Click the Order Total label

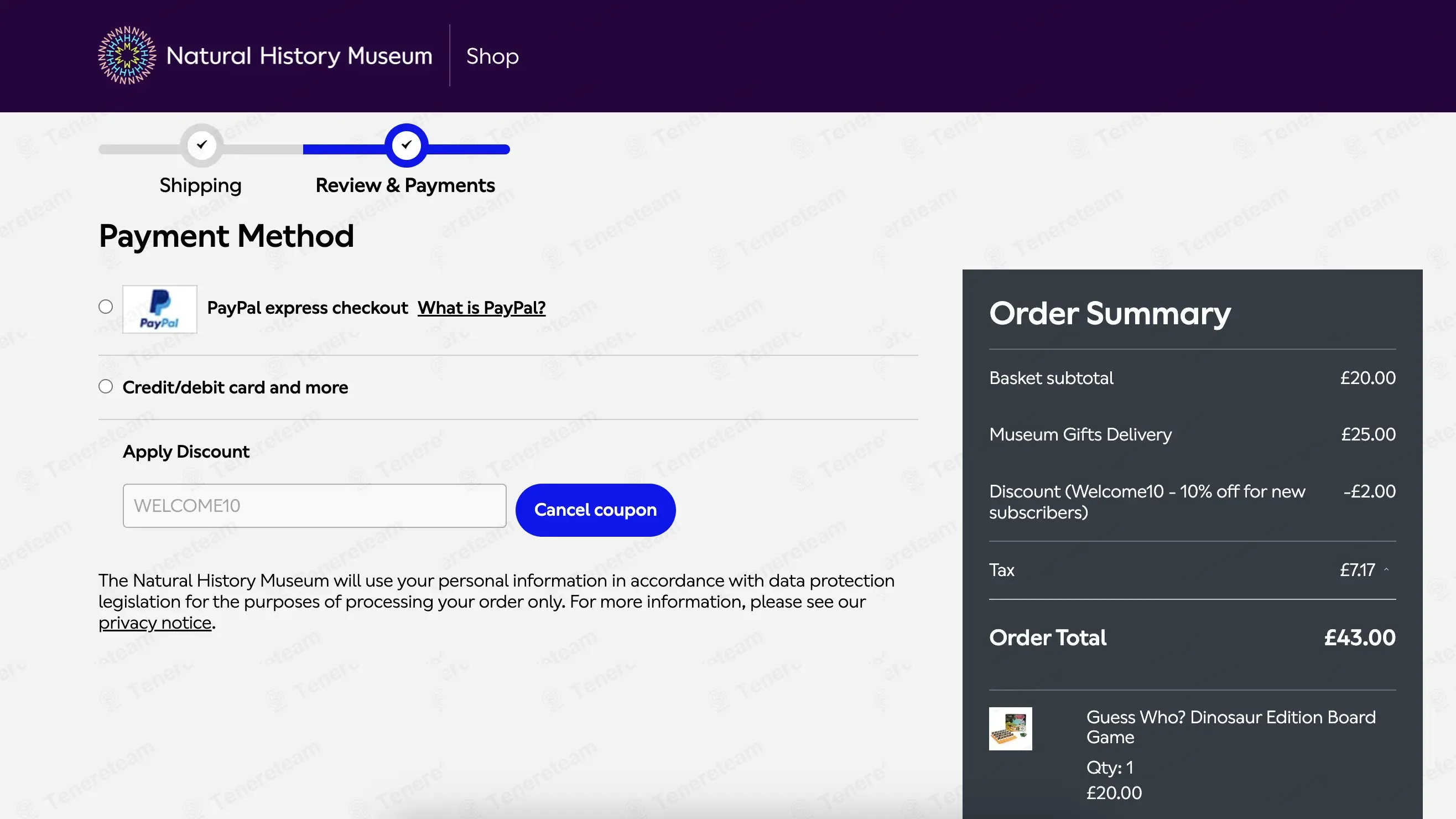[x=1048, y=637]
